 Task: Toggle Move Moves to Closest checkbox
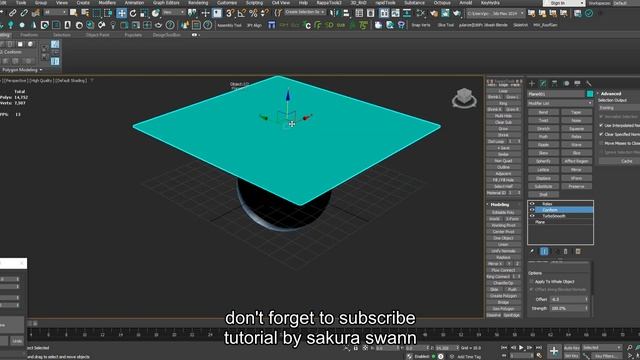(601, 143)
